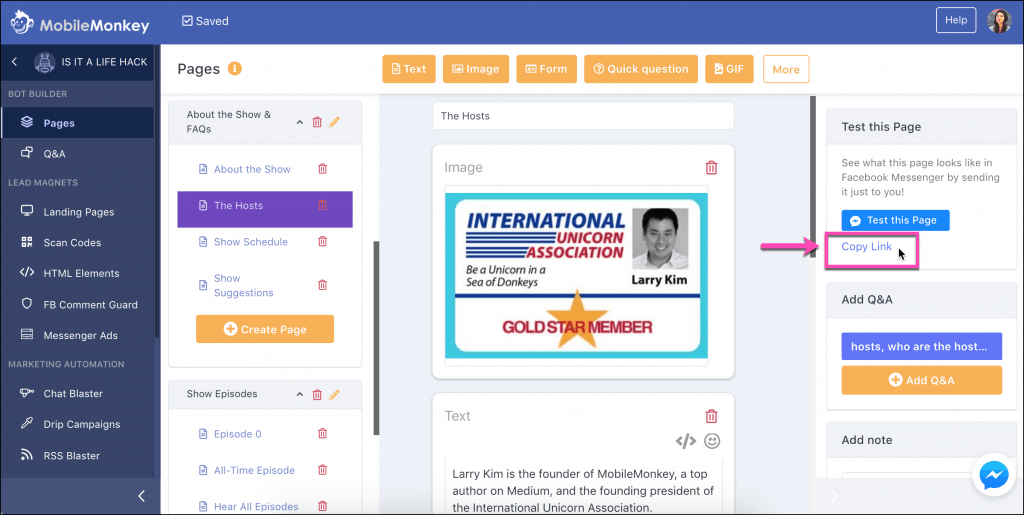Click the pages list scrollbar
Screen dimensions: 1024x515
point(376,337)
